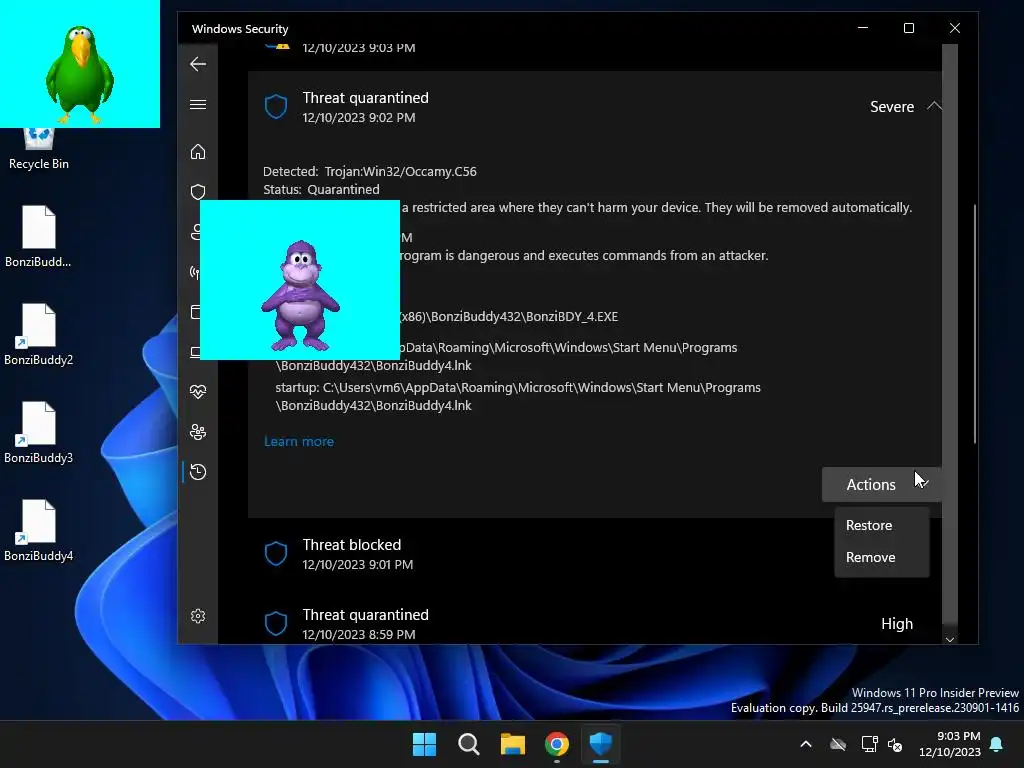Click the muted volume tray icon
This screenshot has width=1024, height=768.
tap(895, 744)
